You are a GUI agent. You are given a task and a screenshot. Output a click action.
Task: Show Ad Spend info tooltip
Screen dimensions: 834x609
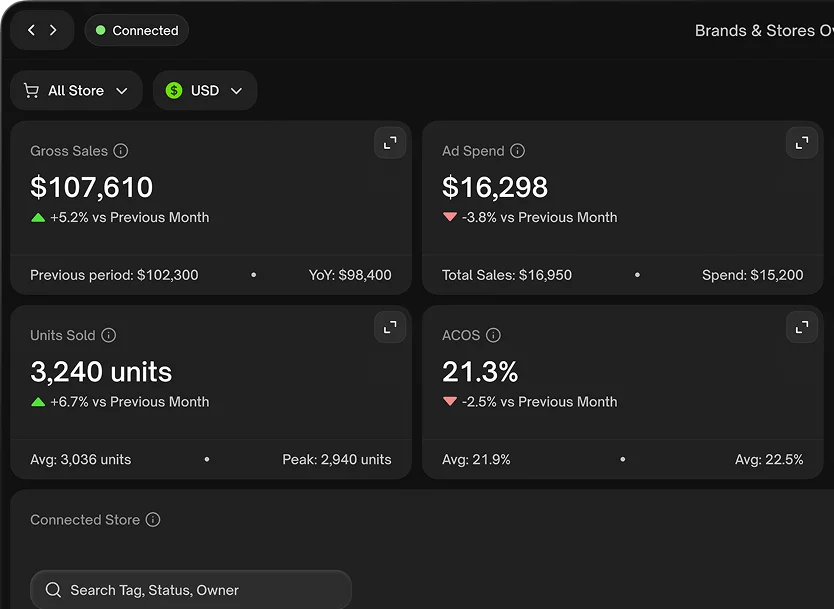coord(518,151)
